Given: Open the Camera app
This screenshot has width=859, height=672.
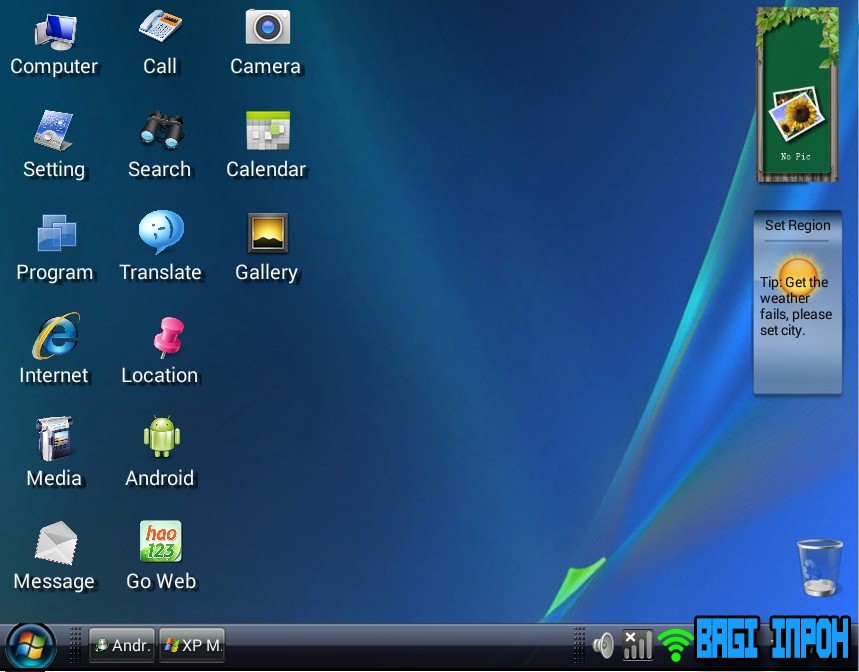Looking at the screenshot, I should pos(265,28).
